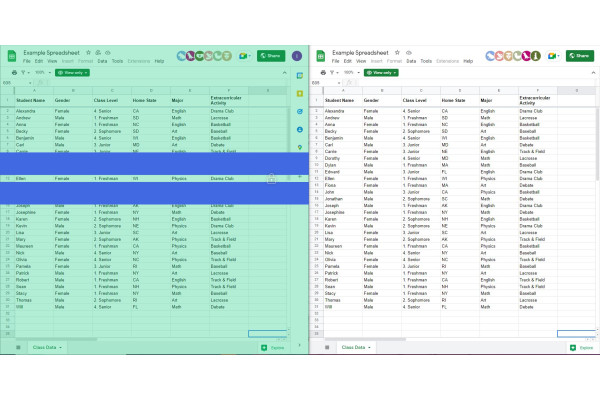Open Meet call dropdown in green-tinted window
Viewport: 600px width, 400px height.
pos(245,56)
